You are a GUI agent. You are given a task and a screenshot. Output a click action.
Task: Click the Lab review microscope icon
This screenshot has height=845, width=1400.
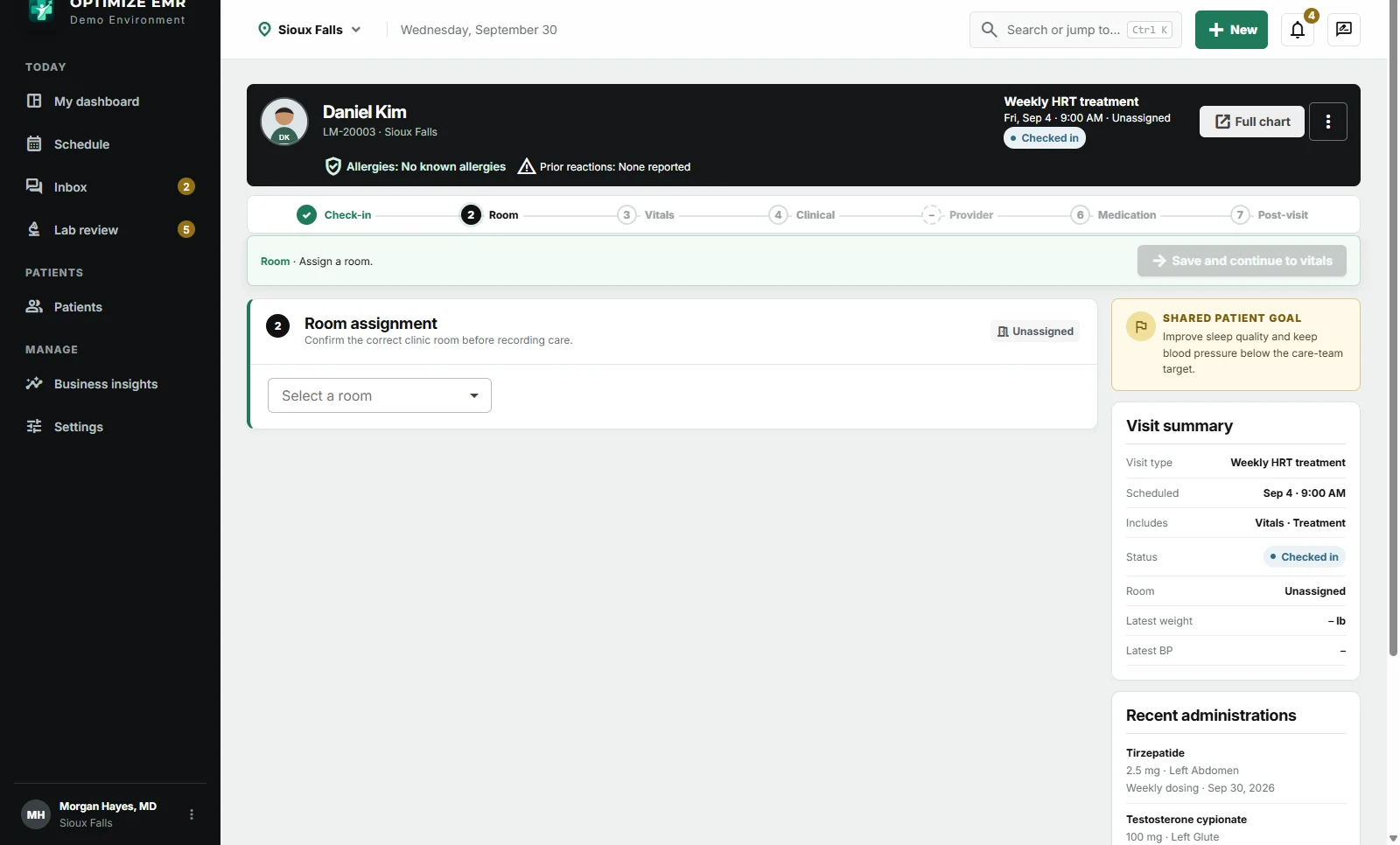34,229
